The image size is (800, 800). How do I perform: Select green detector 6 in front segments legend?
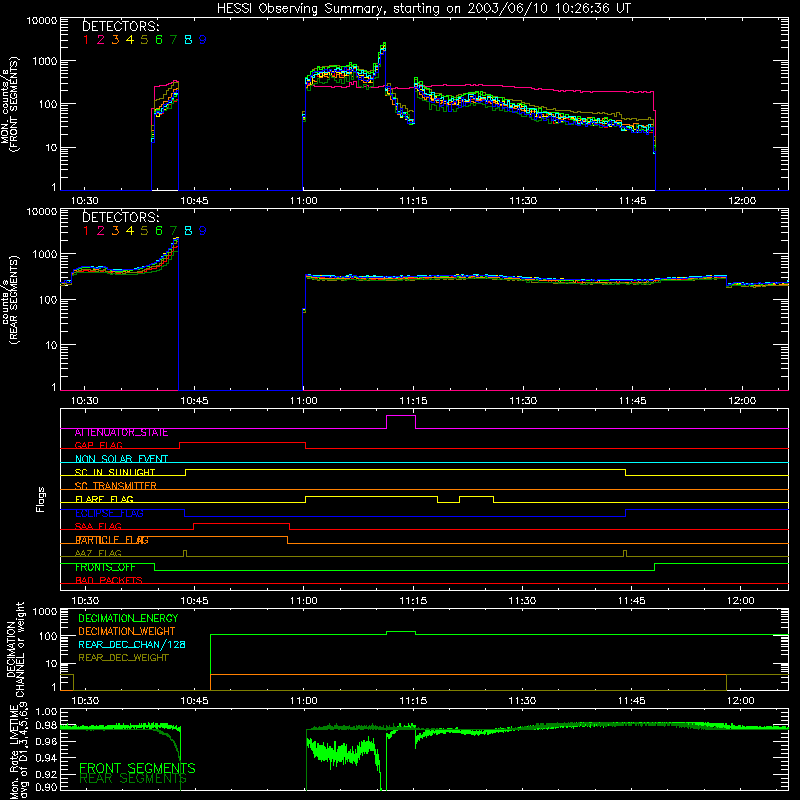[159, 40]
